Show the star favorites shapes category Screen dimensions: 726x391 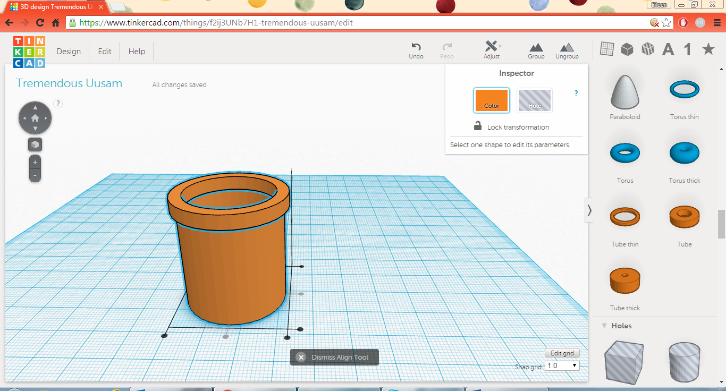tap(708, 49)
